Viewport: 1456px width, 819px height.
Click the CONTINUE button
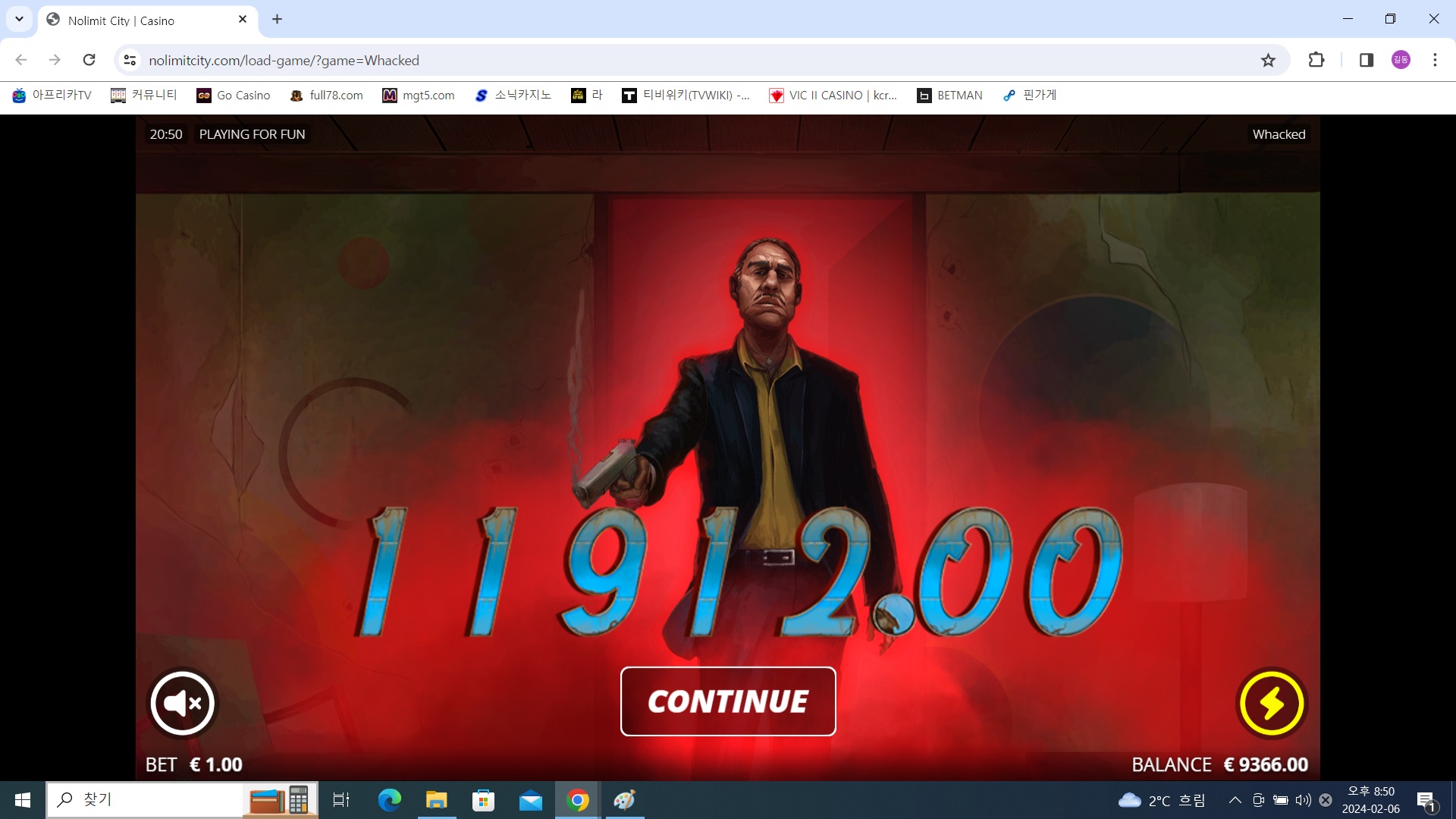click(x=728, y=701)
